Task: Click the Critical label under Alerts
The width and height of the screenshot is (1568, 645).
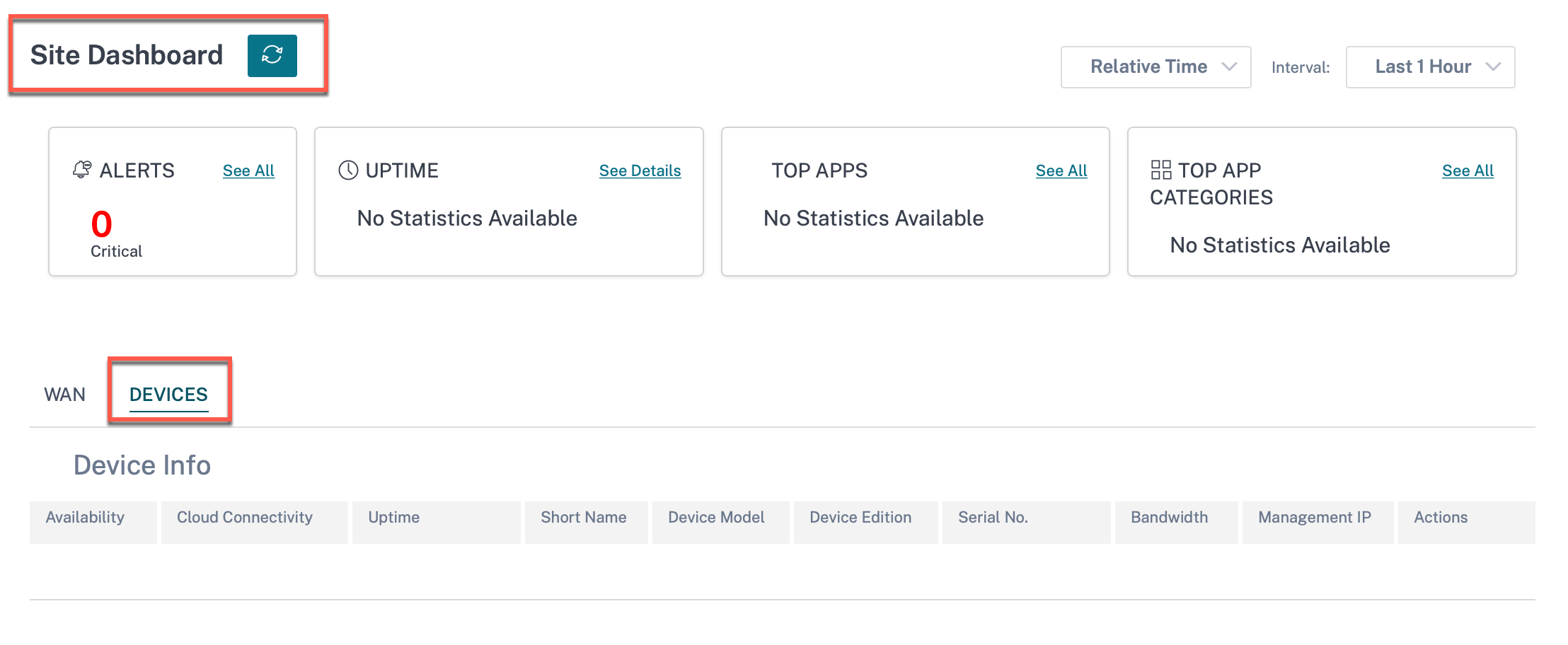Action: (116, 252)
